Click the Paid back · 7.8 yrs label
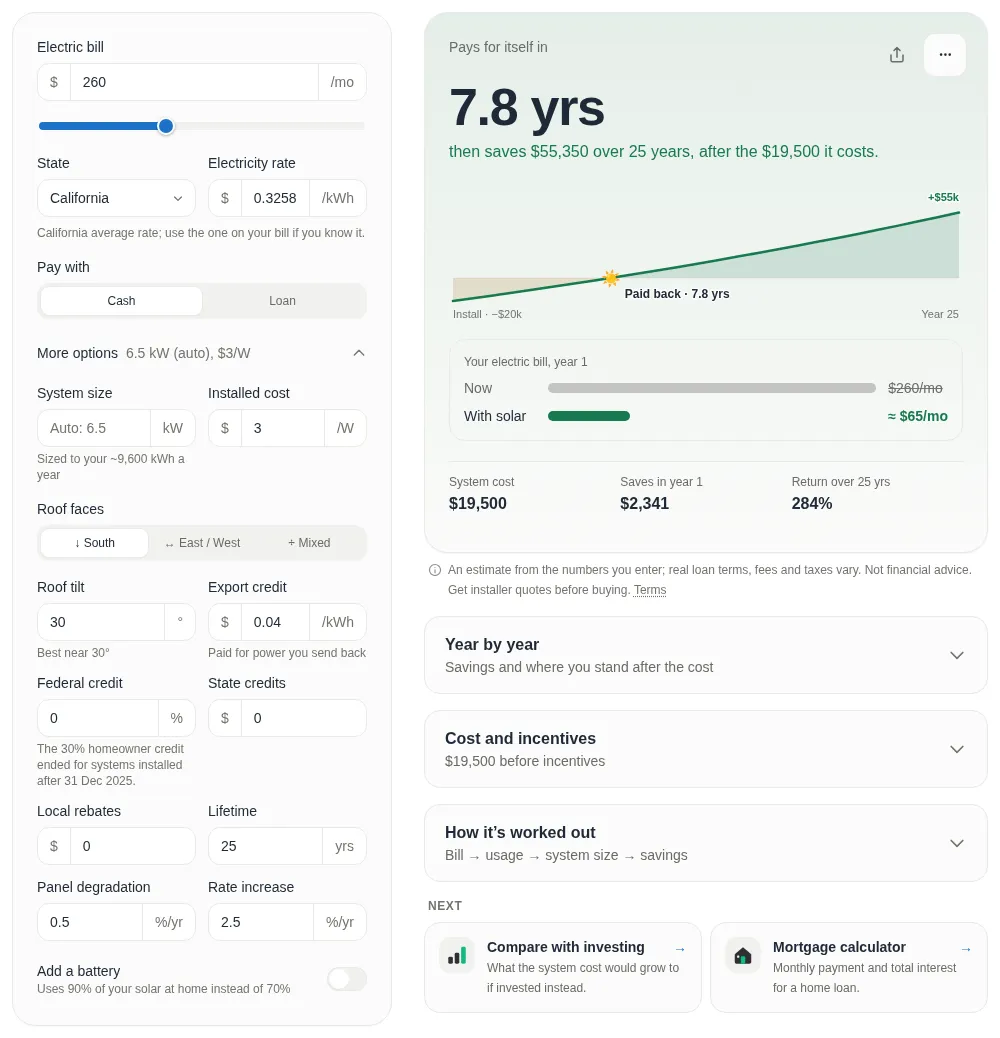The width and height of the screenshot is (1000, 1038). [x=677, y=294]
